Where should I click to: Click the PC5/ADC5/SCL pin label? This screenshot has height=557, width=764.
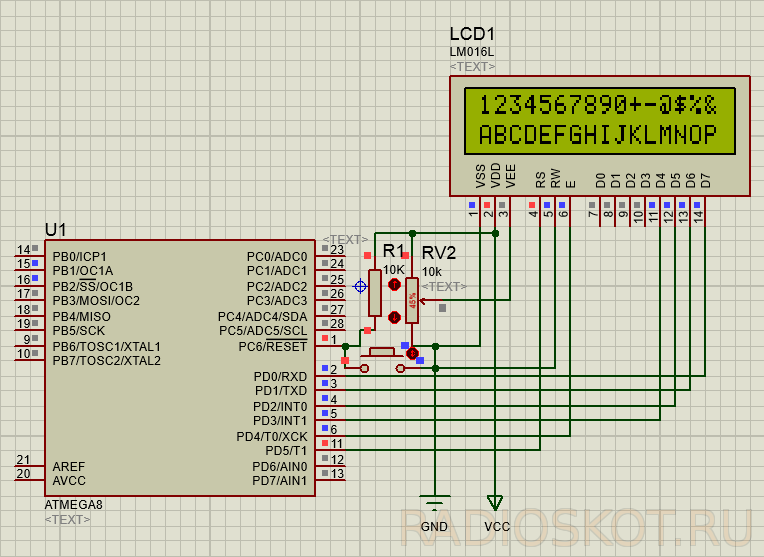[x=263, y=330]
